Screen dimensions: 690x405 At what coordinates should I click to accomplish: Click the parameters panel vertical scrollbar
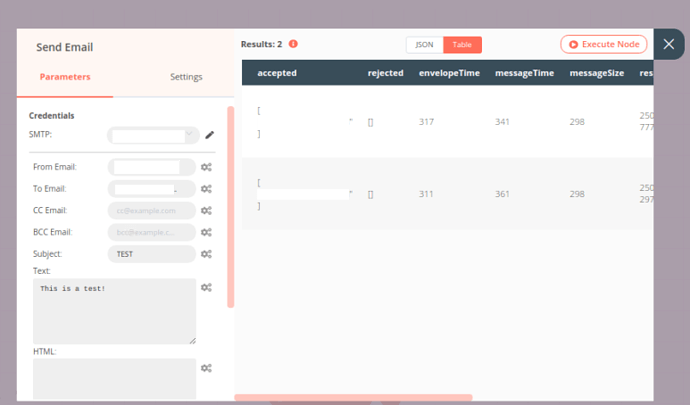[x=231, y=207]
